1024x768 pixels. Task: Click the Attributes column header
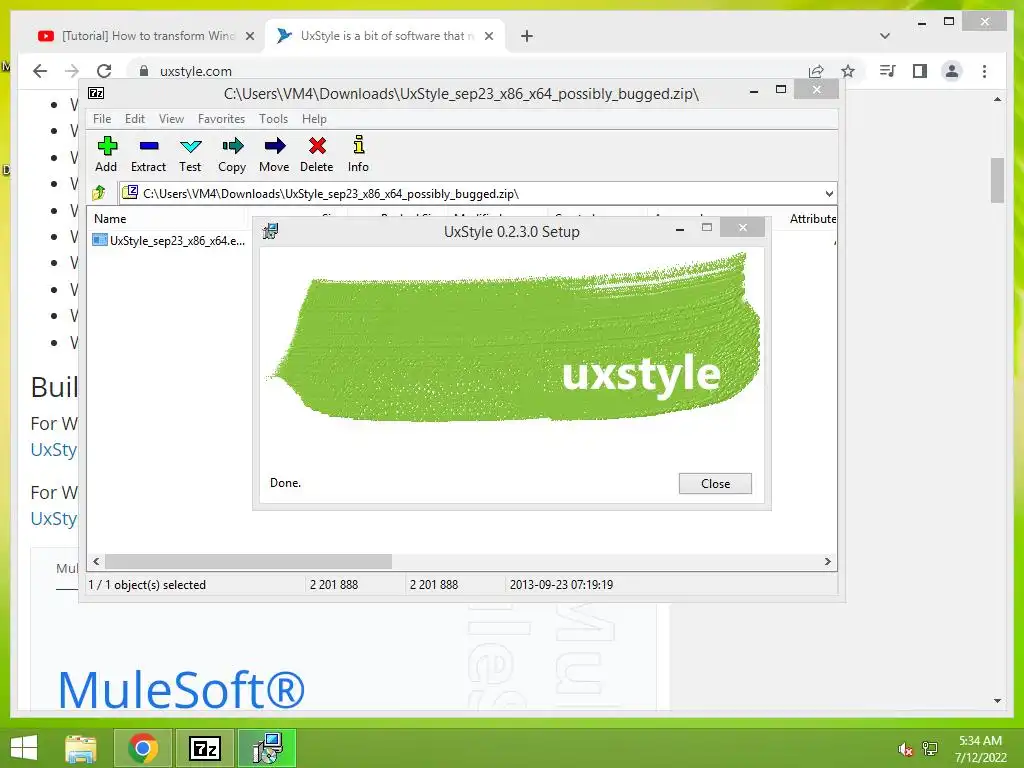click(x=812, y=219)
